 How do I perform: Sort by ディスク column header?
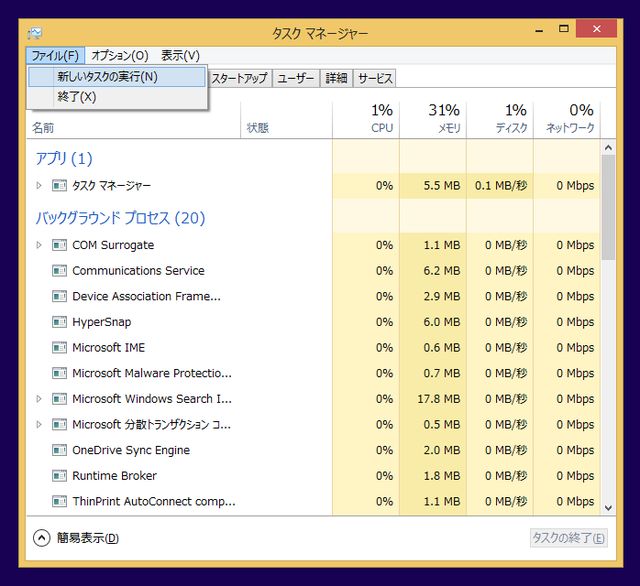500,120
